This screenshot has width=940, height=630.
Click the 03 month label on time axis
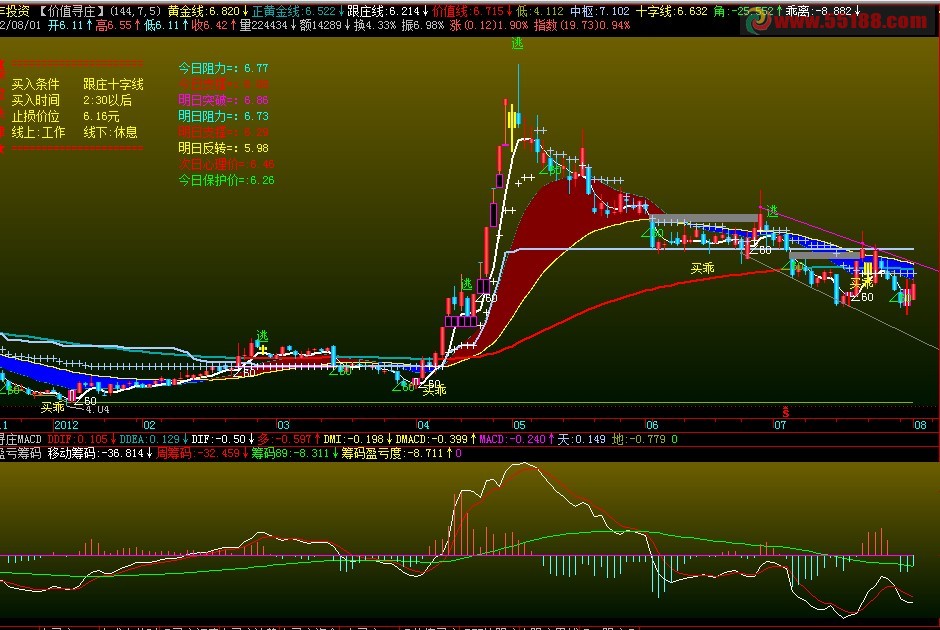283,425
